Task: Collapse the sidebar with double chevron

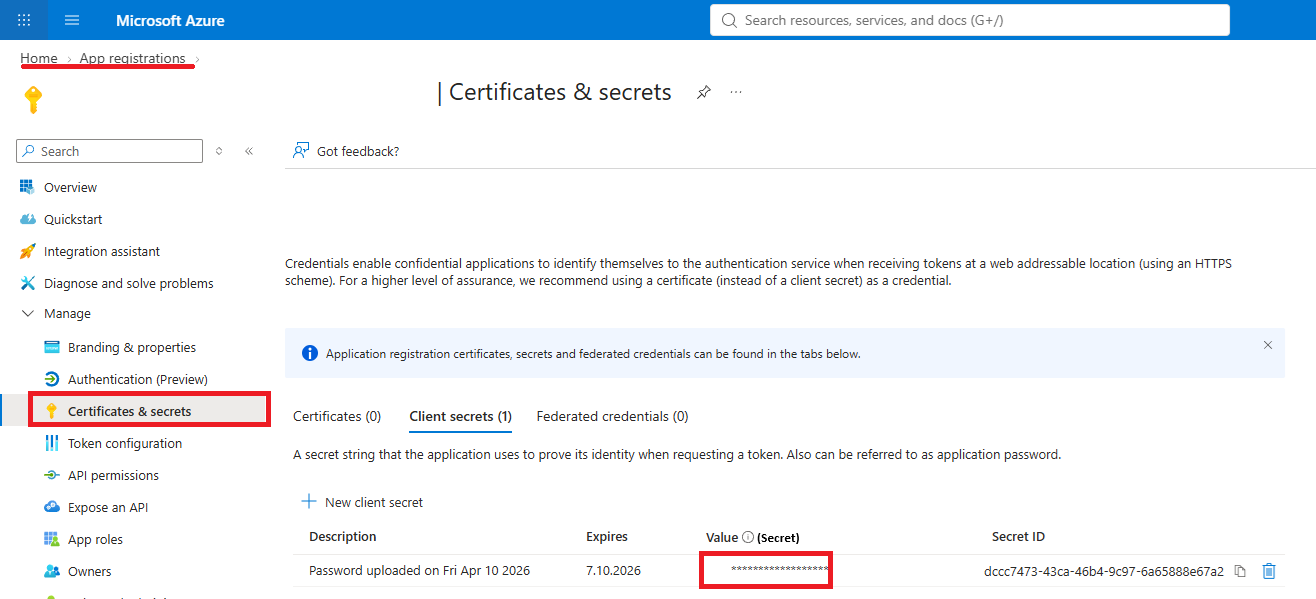Action: pyautogui.click(x=249, y=151)
